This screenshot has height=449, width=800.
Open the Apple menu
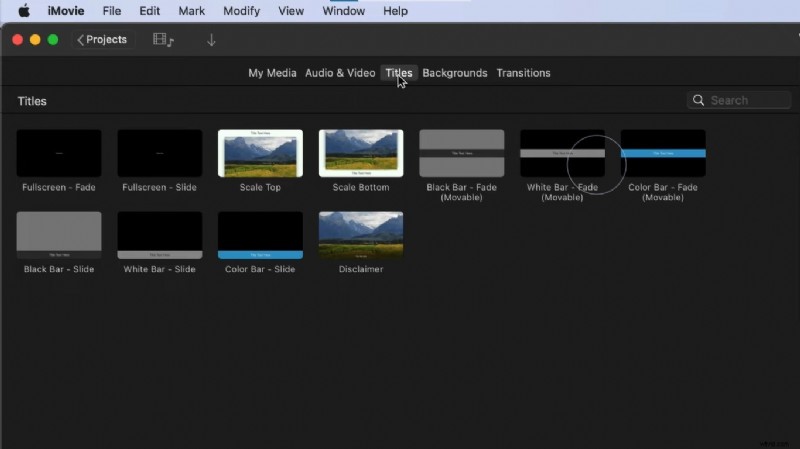point(24,11)
